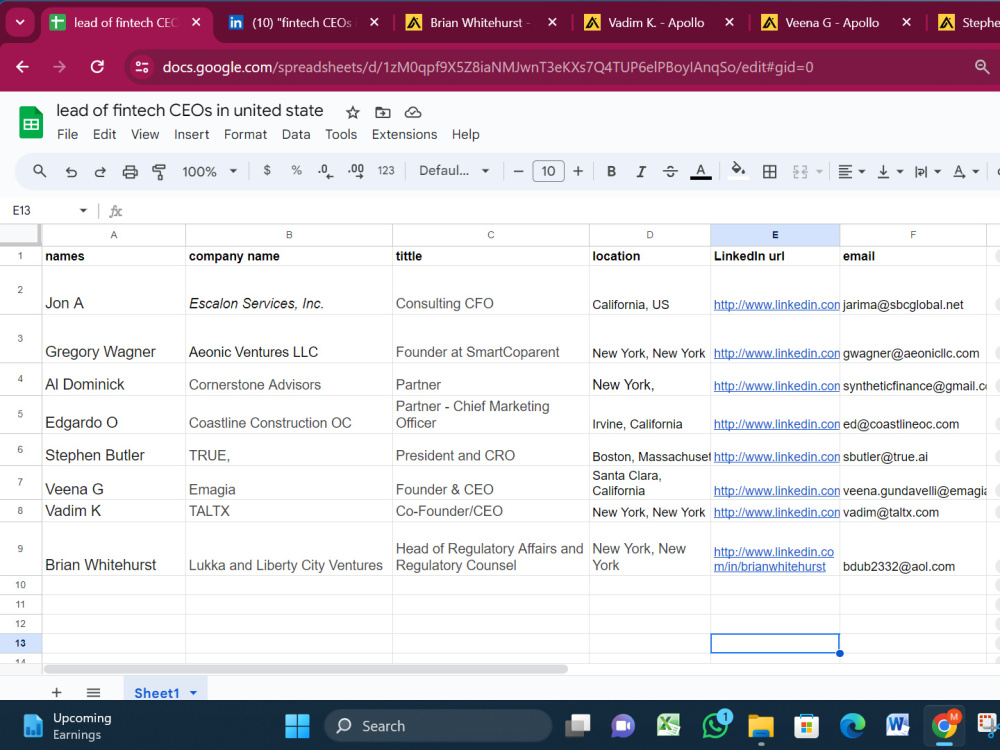Open the zoom level 100% dropdown
The image size is (1000, 750).
coord(210,171)
